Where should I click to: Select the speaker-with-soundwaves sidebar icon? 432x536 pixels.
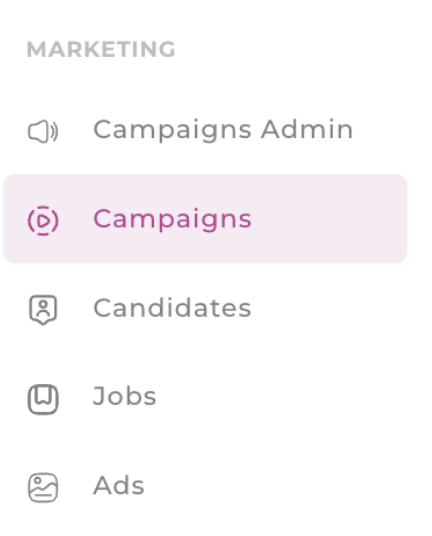click(43, 131)
